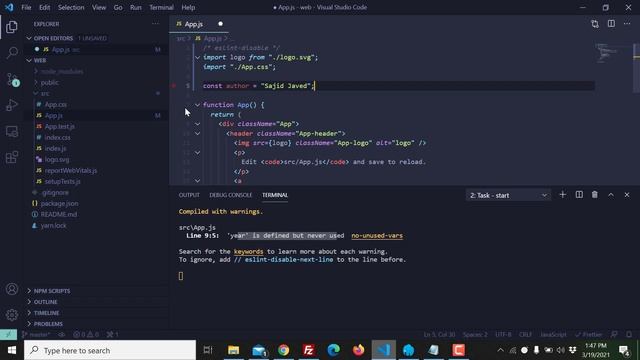Screen dimensions: 640x360
Task: Open the Windows Start menu
Action: point(11,350)
